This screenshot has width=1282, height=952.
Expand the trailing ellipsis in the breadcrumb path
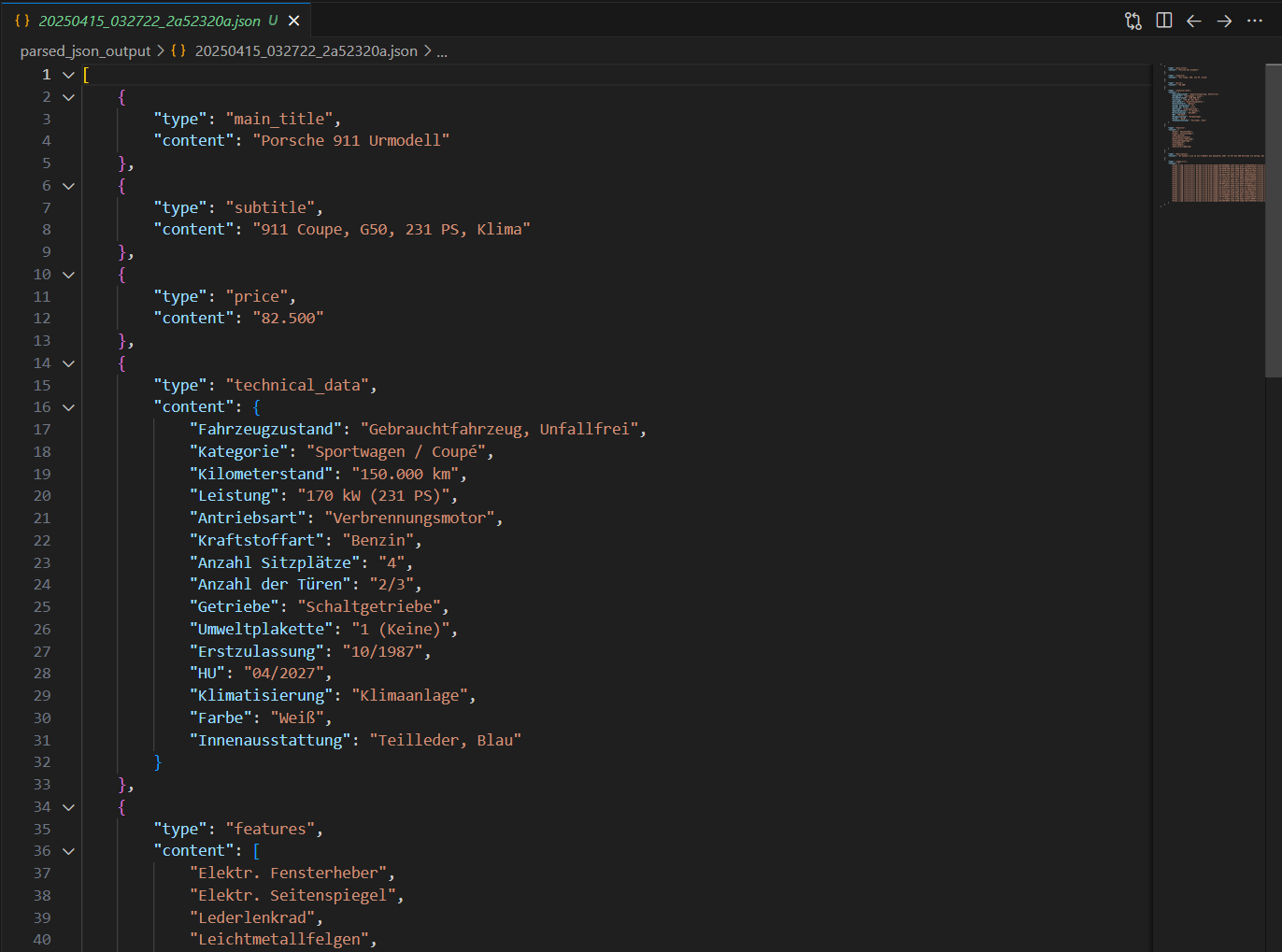pos(440,51)
